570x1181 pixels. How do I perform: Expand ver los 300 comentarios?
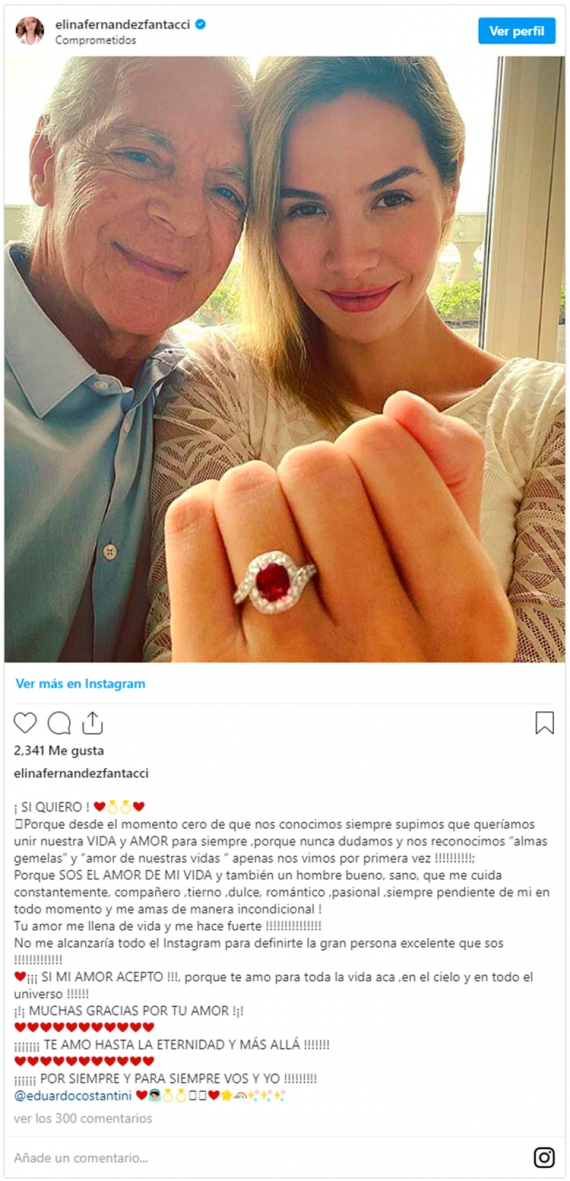tap(83, 1118)
